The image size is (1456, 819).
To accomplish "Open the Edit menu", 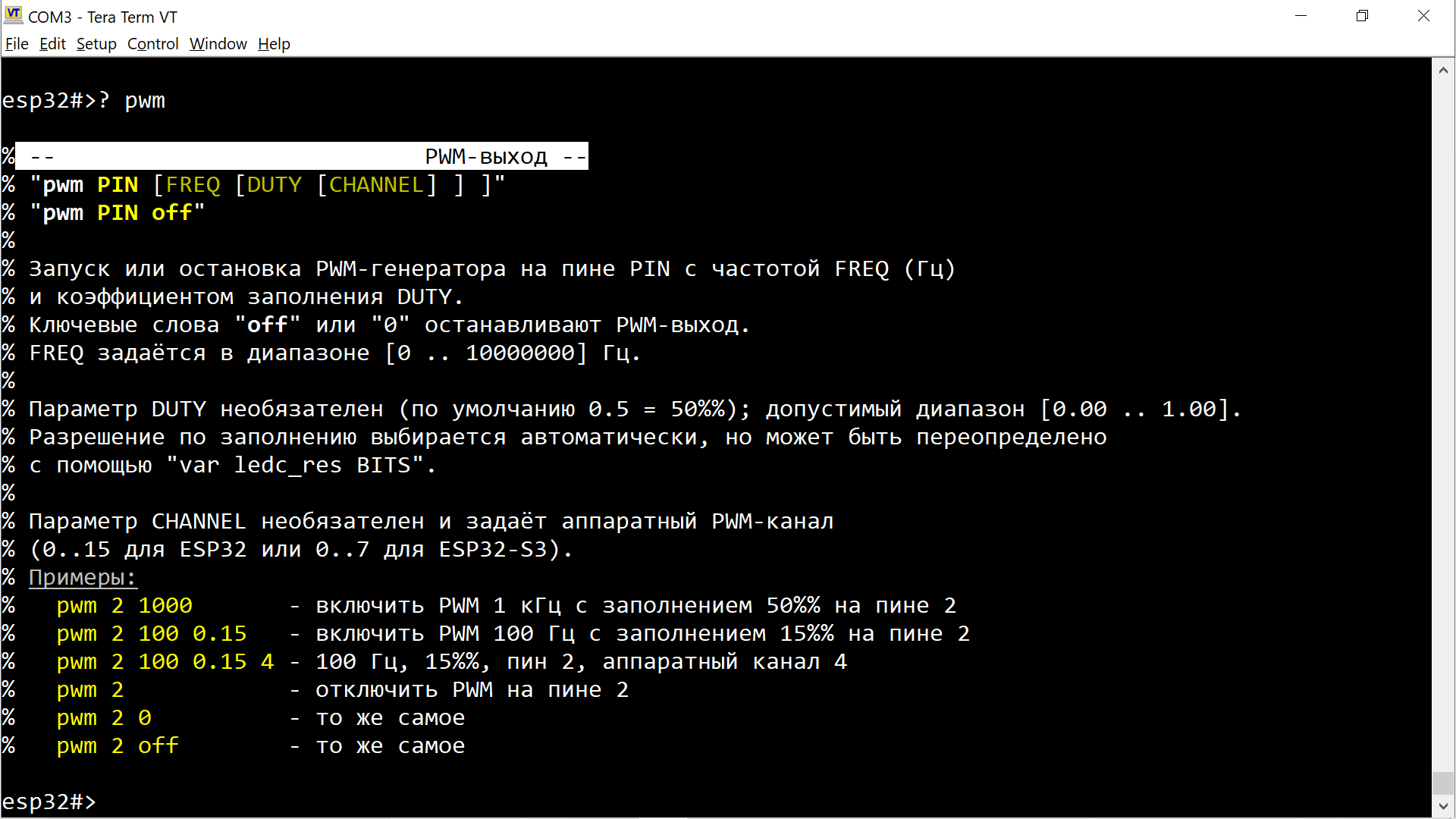I will (x=52, y=44).
